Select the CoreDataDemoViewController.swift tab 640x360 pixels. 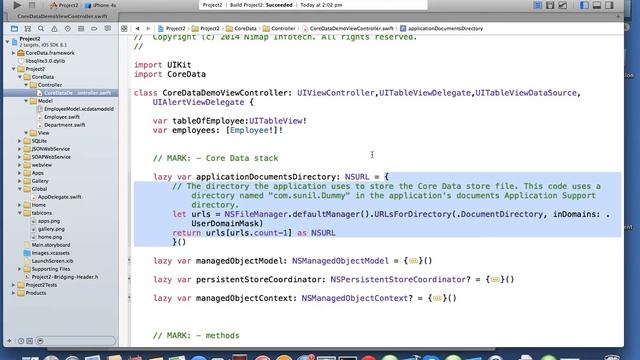tap(62, 16)
